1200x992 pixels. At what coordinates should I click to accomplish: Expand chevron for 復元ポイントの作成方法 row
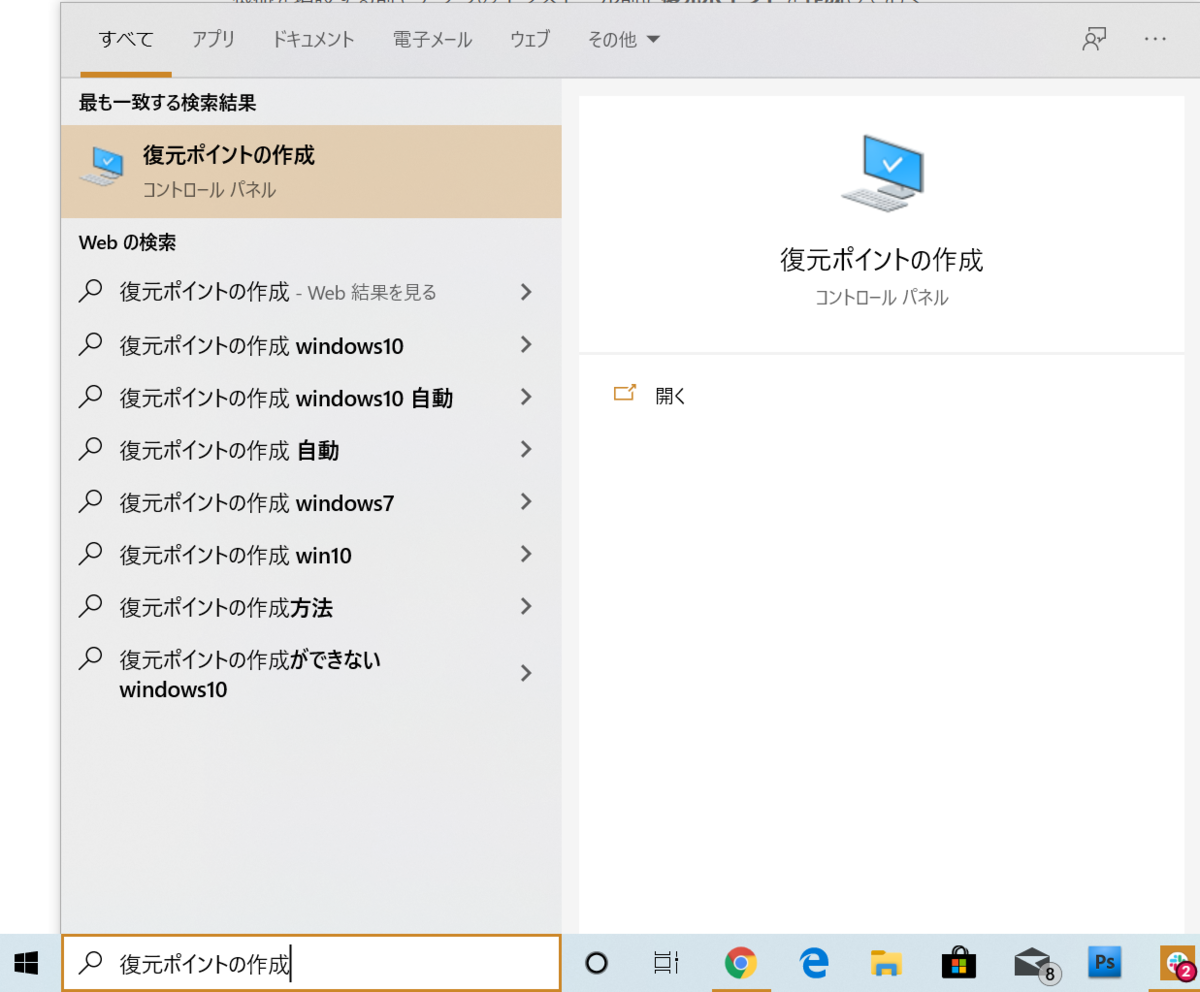pos(526,606)
